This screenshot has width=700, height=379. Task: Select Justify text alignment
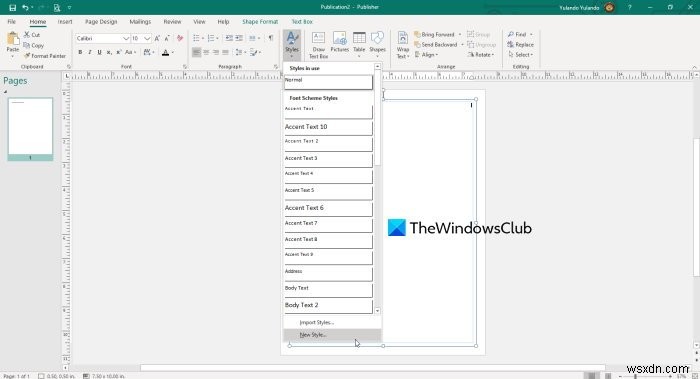point(225,53)
